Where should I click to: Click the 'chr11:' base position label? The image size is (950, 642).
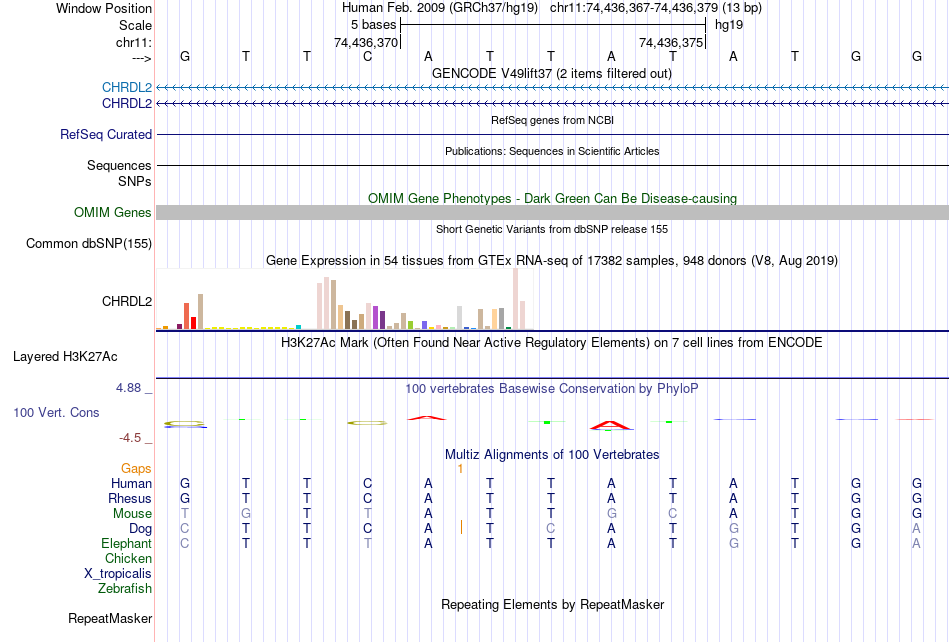[x=134, y=42]
